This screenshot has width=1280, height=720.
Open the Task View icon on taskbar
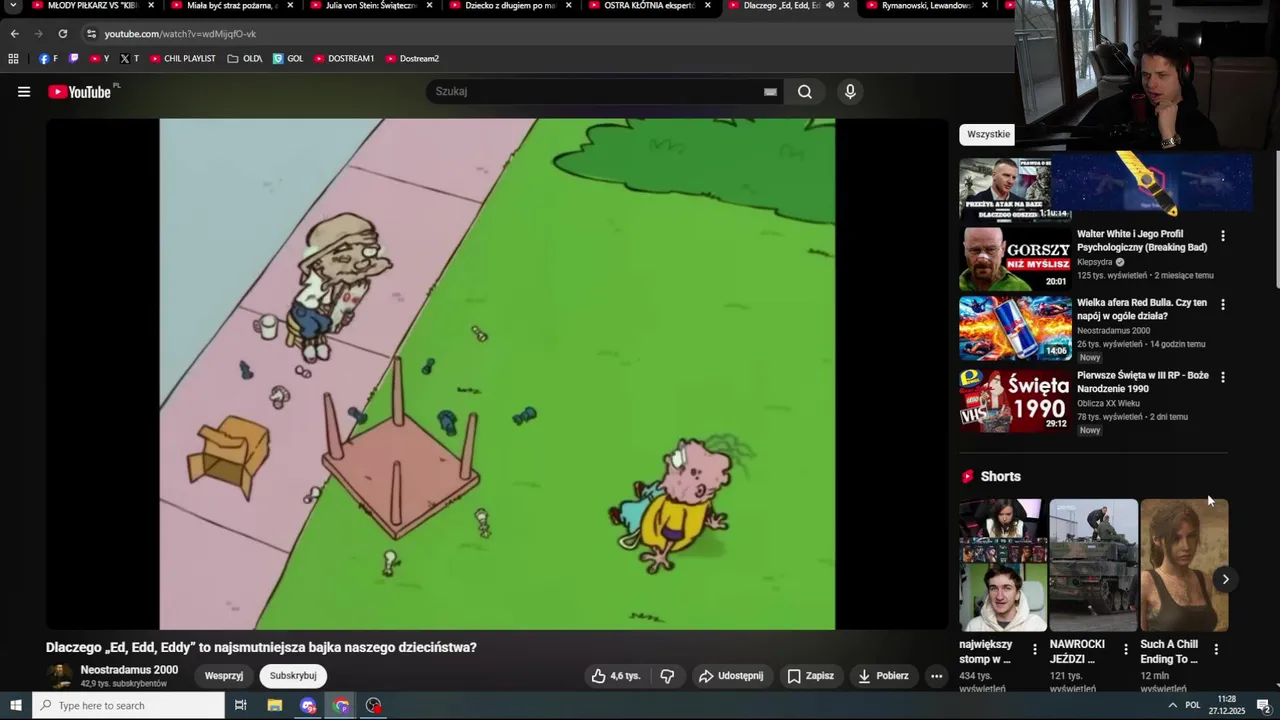click(x=240, y=706)
